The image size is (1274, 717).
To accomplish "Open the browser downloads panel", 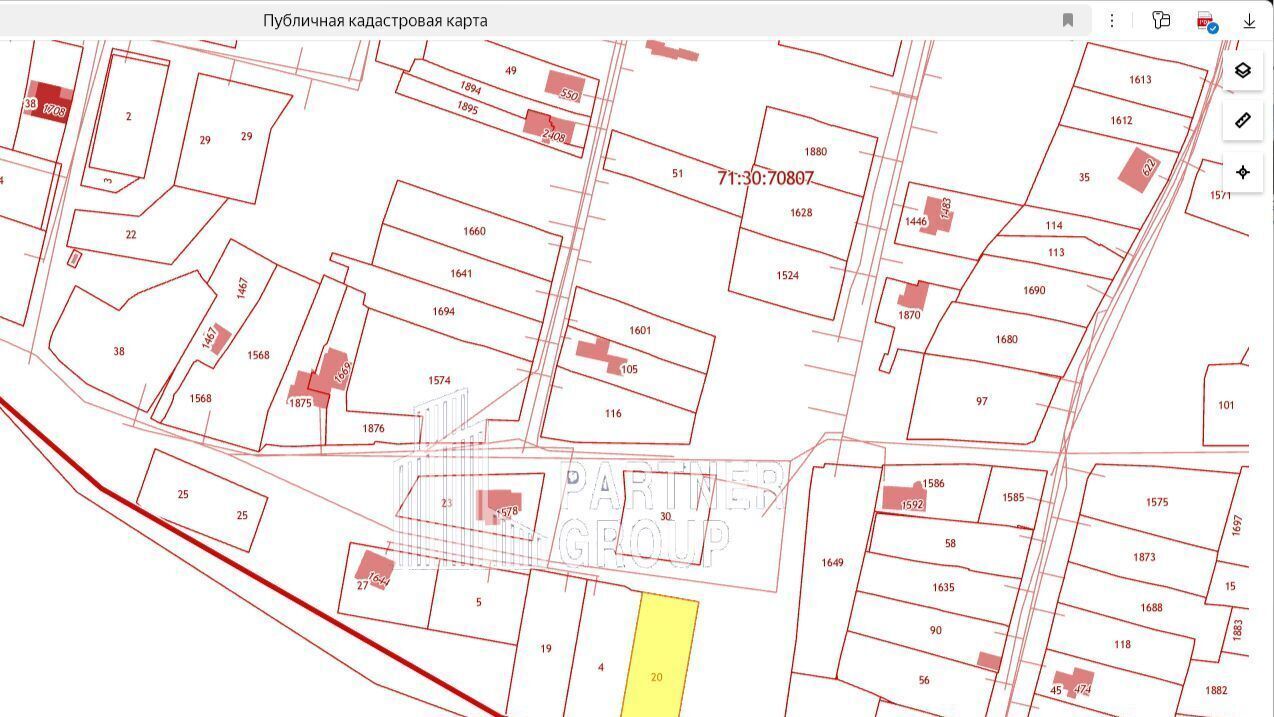I will click(x=1249, y=20).
